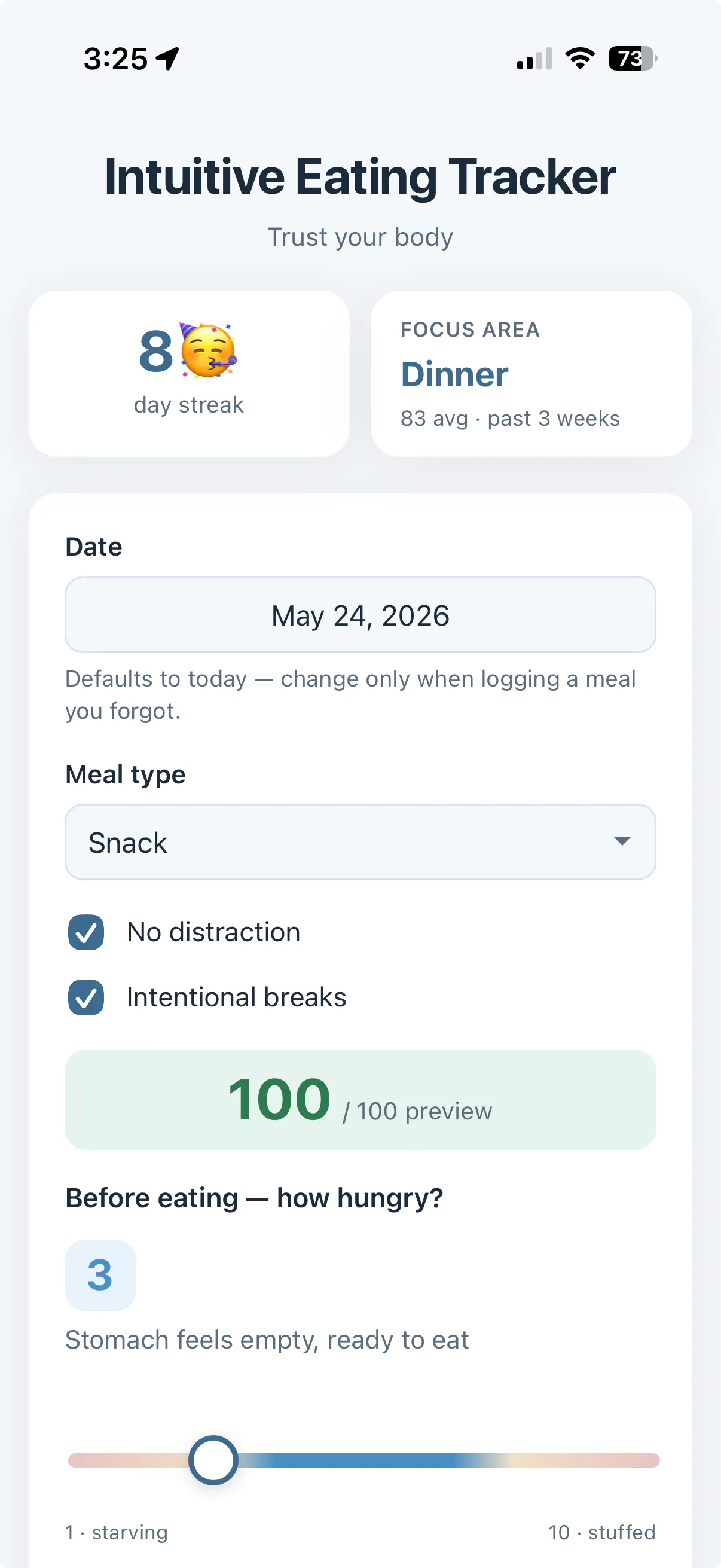Tap the large 100 score number

click(x=279, y=1099)
